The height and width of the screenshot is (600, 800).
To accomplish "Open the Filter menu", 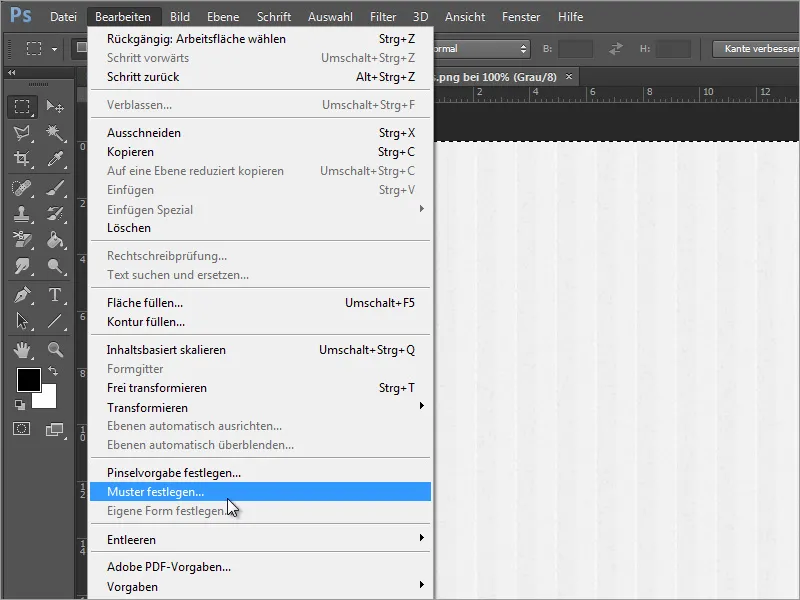I will coord(383,17).
